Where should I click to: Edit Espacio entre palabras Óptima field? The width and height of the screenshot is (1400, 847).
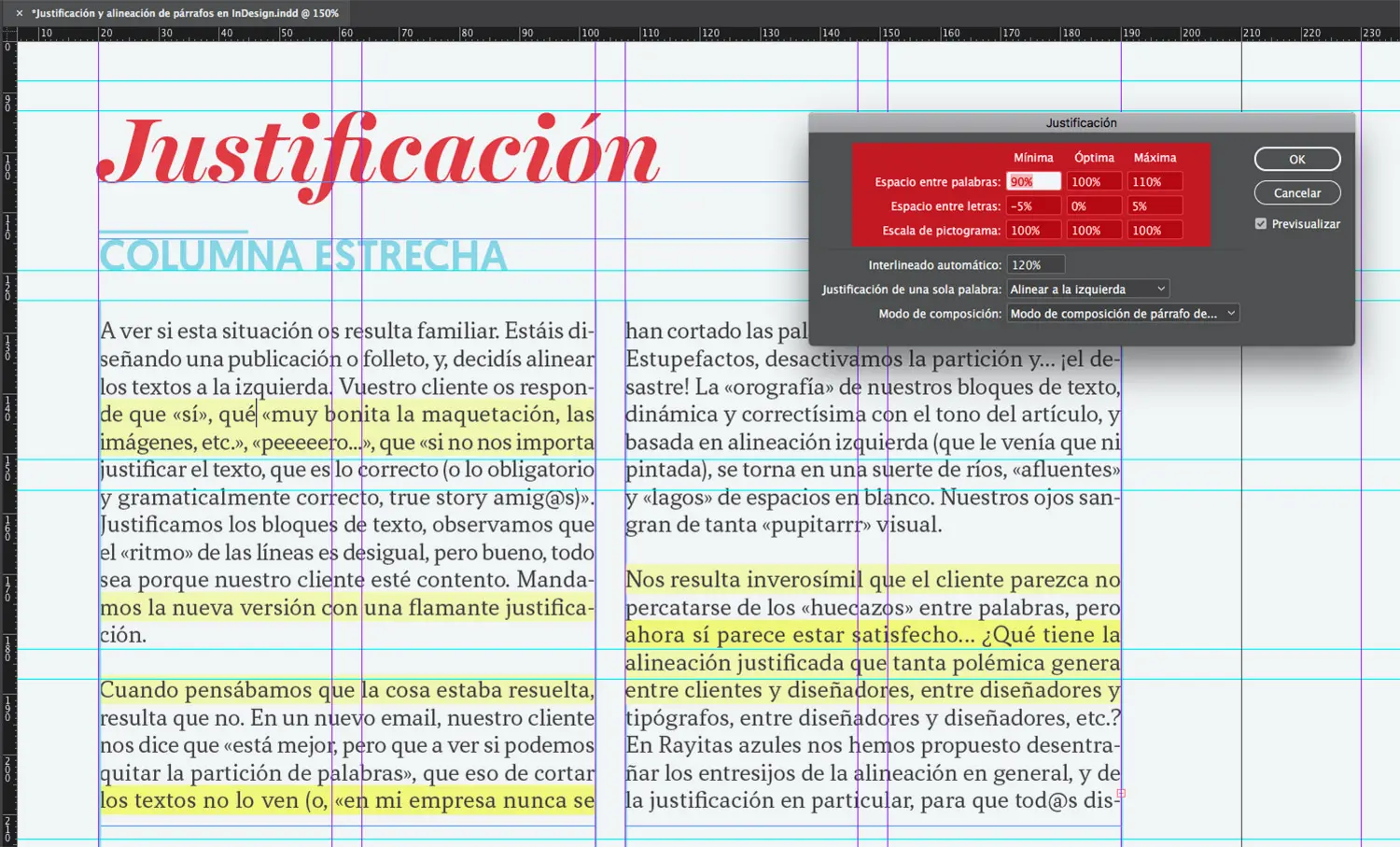(1095, 182)
